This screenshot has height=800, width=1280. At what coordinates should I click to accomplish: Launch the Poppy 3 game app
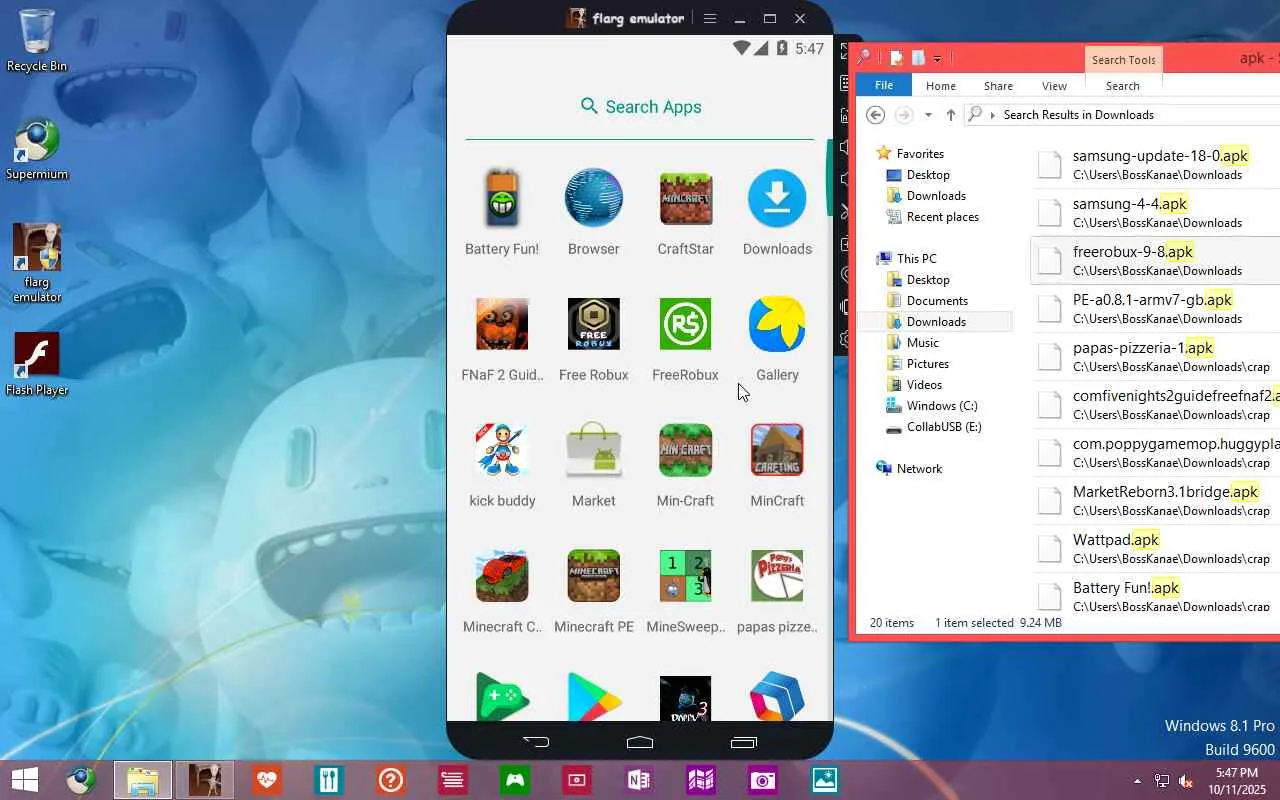click(686, 698)
